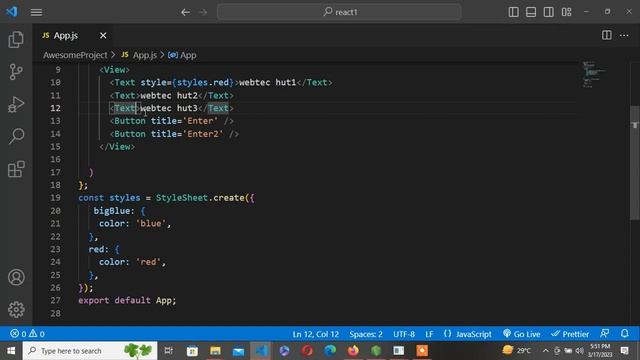The height and width of the screenshot is (360, 640).
Task: Click the 'blue' color value on line 21
Action: pos(151,224)
